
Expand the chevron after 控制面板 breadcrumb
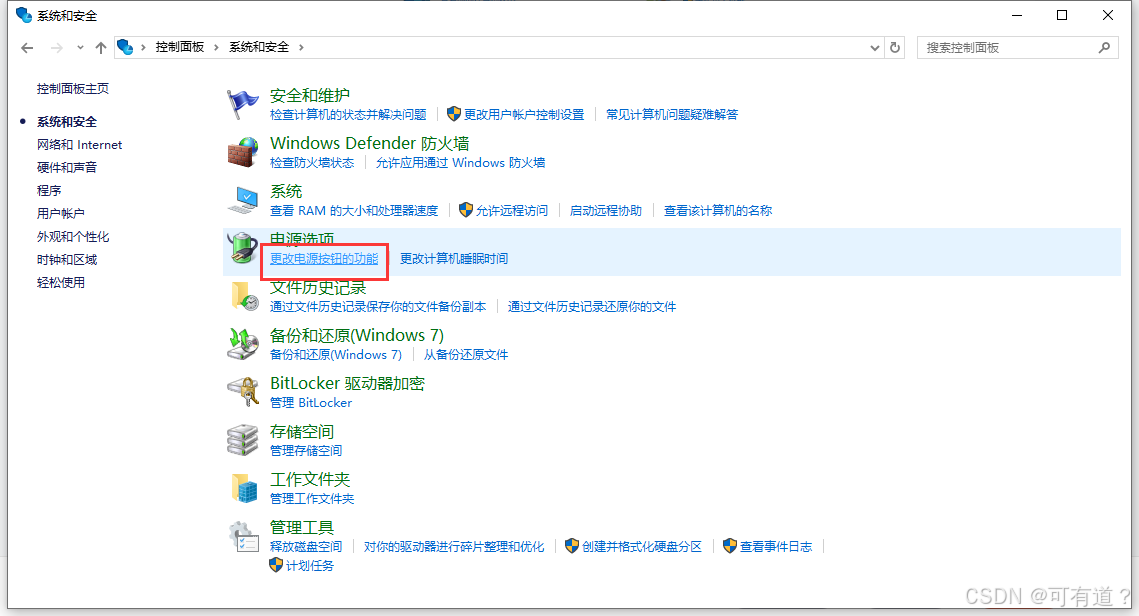[216, 47]
